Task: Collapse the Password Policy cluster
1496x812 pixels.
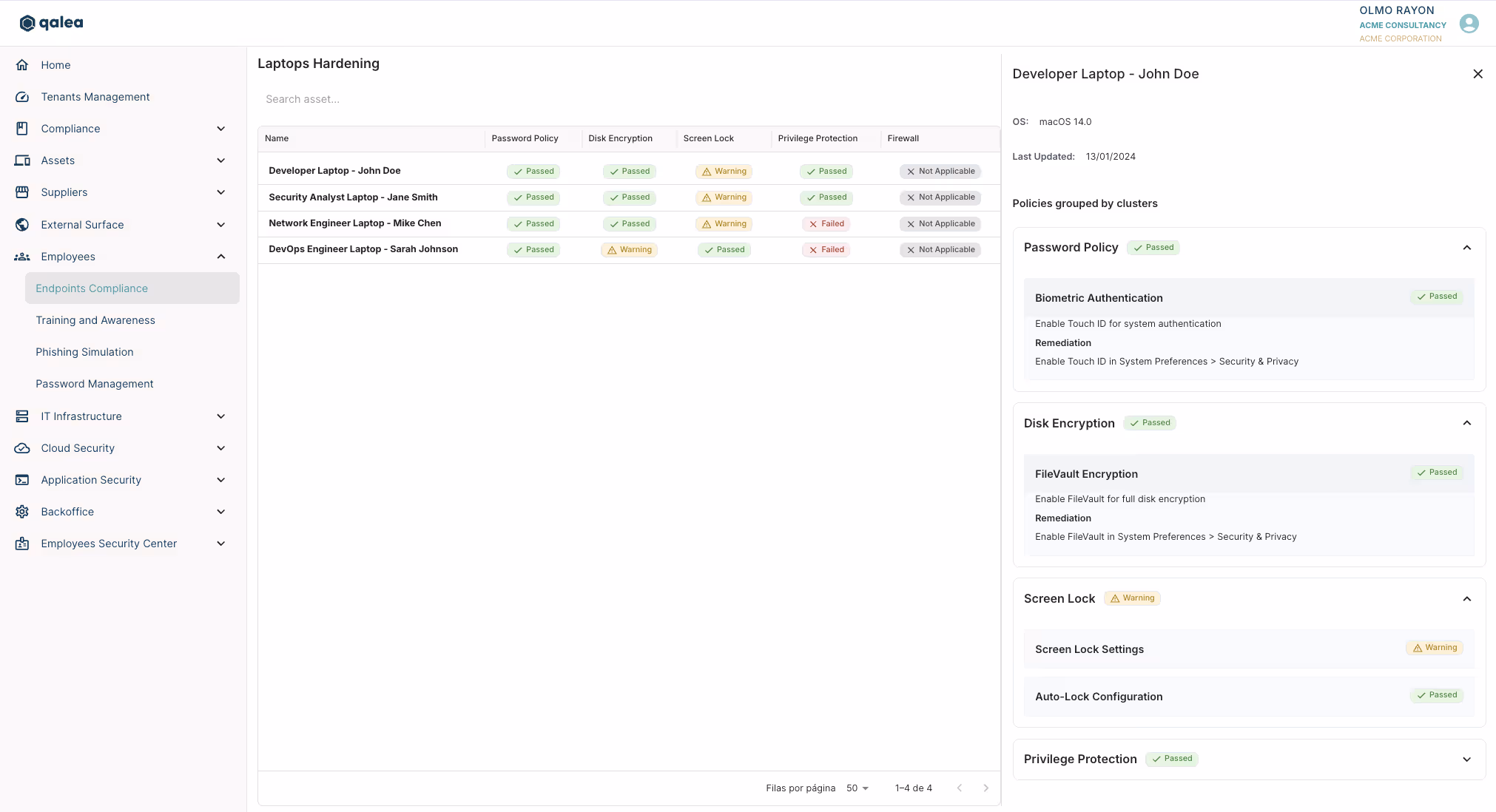Action: click(x=1466, y=248)
